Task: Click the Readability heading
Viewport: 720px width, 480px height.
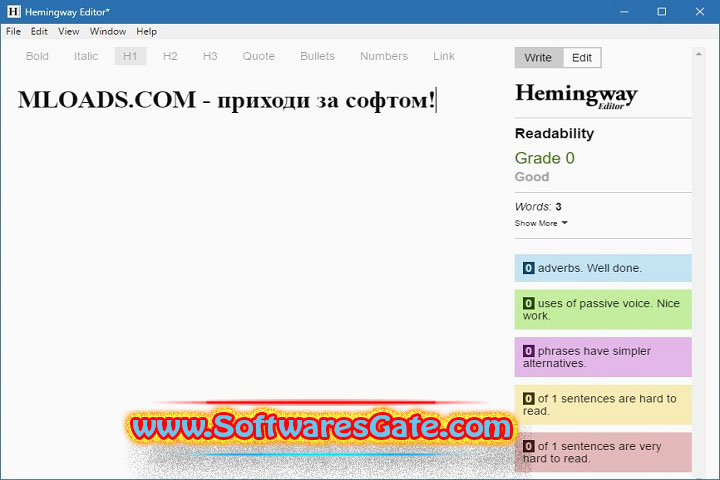Action: point(554,133)
